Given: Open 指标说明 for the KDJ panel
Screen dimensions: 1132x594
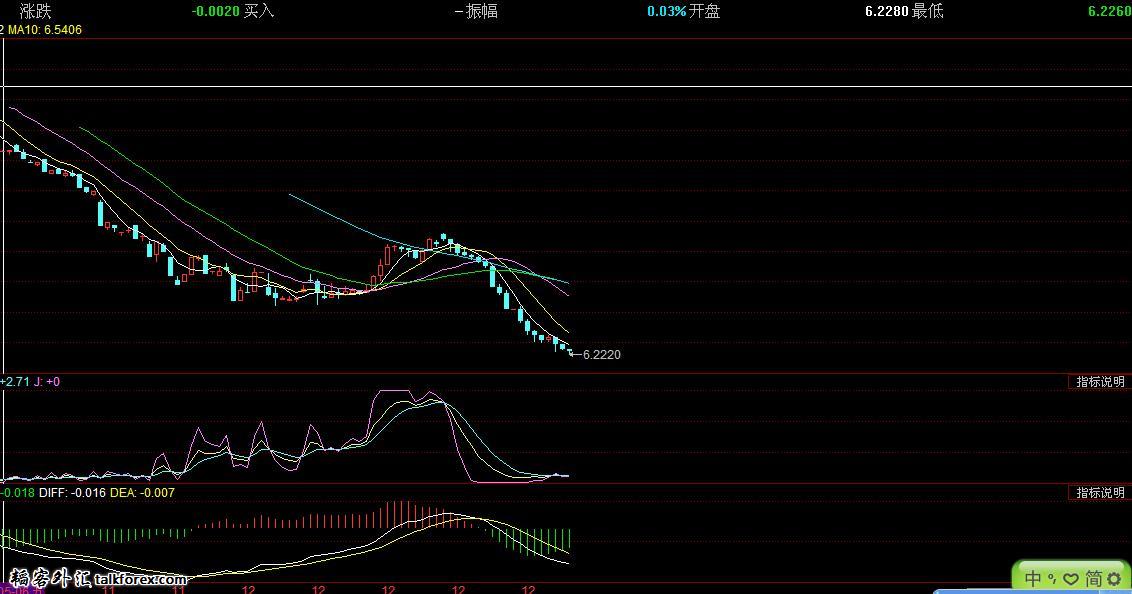Looking at the screenshot, I should tap(1100, 382).
